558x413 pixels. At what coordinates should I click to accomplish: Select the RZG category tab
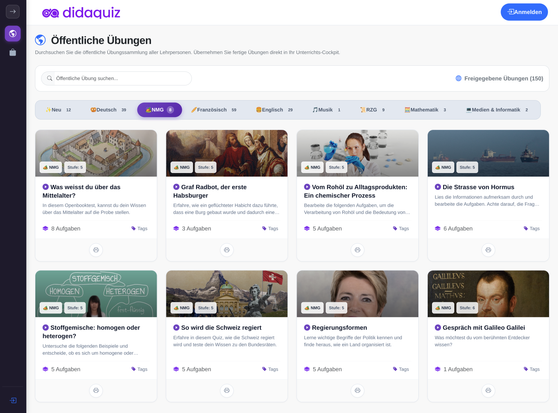point(372,110)
